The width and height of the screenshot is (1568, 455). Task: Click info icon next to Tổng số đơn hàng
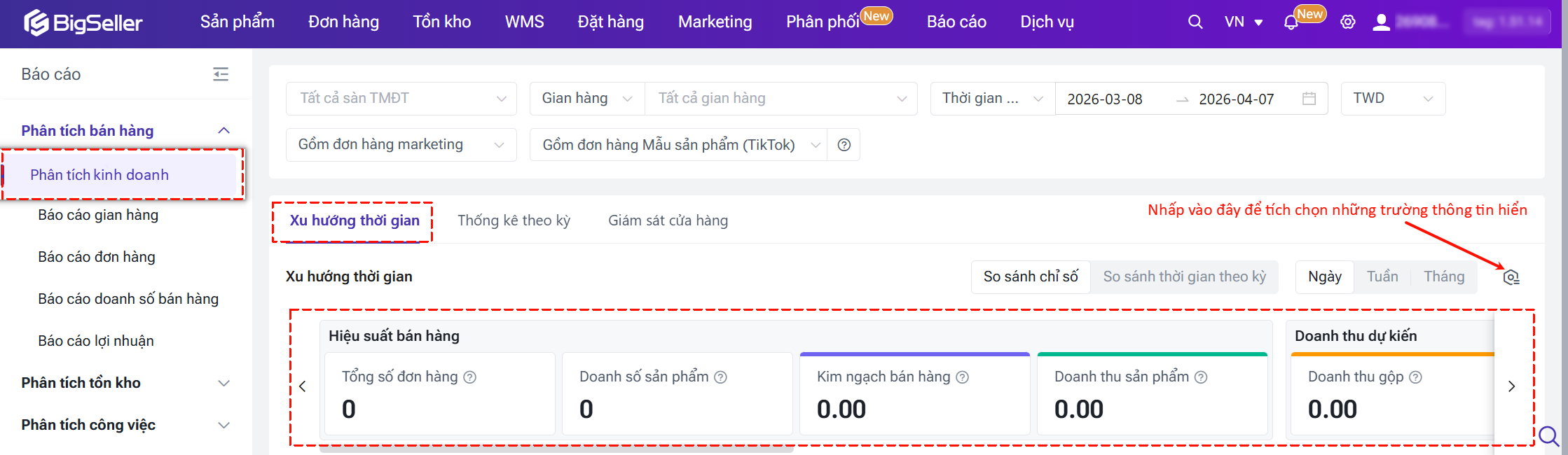coord(470,377)
